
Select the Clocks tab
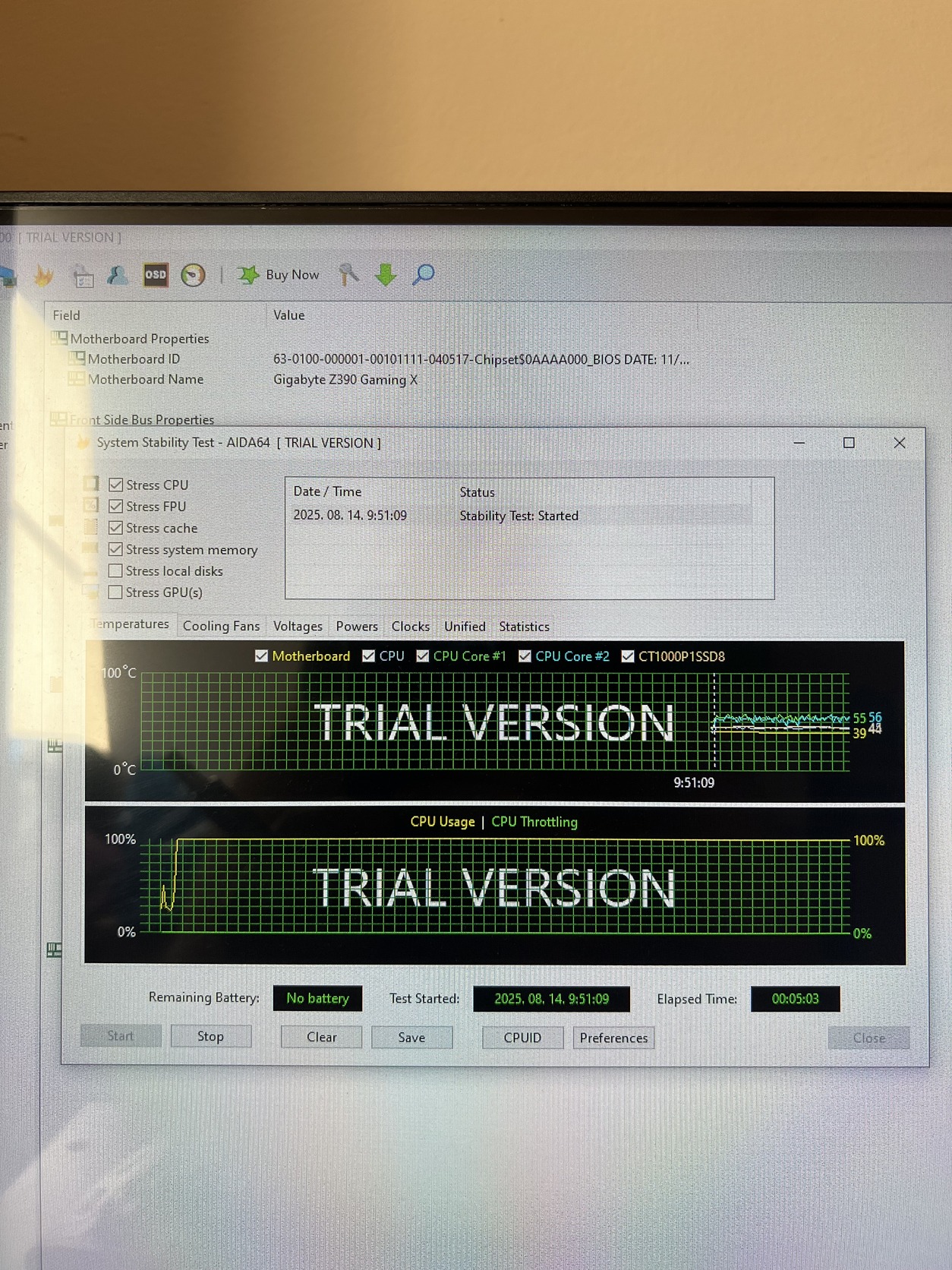(x=411, y=626)
